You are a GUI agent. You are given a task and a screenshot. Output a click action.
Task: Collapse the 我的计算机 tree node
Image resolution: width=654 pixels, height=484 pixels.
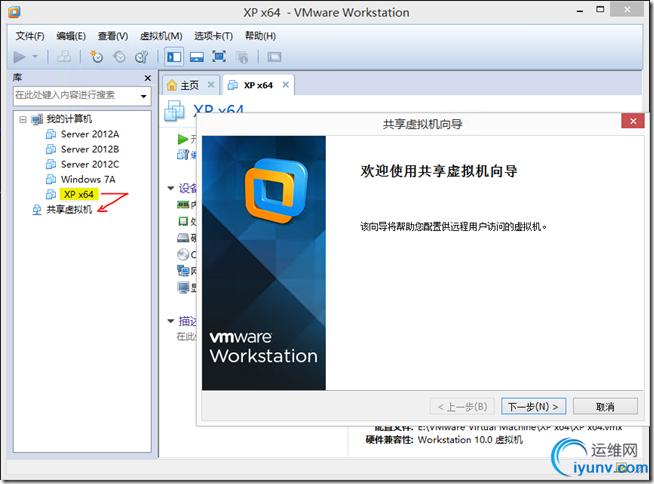(23, 119)
